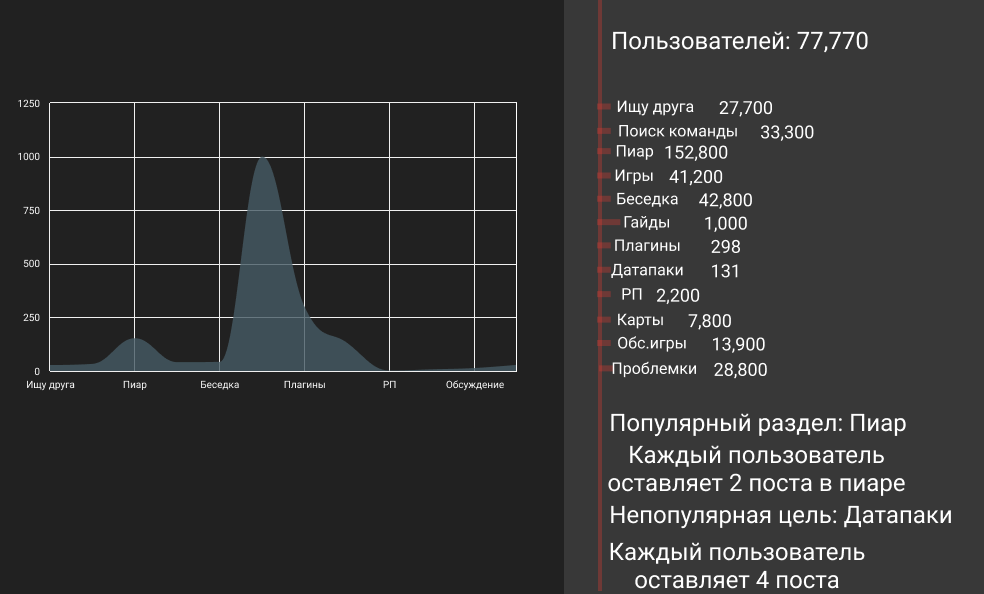This screenshot has width=984, height=594.
Task: Select the 'Пиар' label in stats list
Action: [x=634, y=152]
